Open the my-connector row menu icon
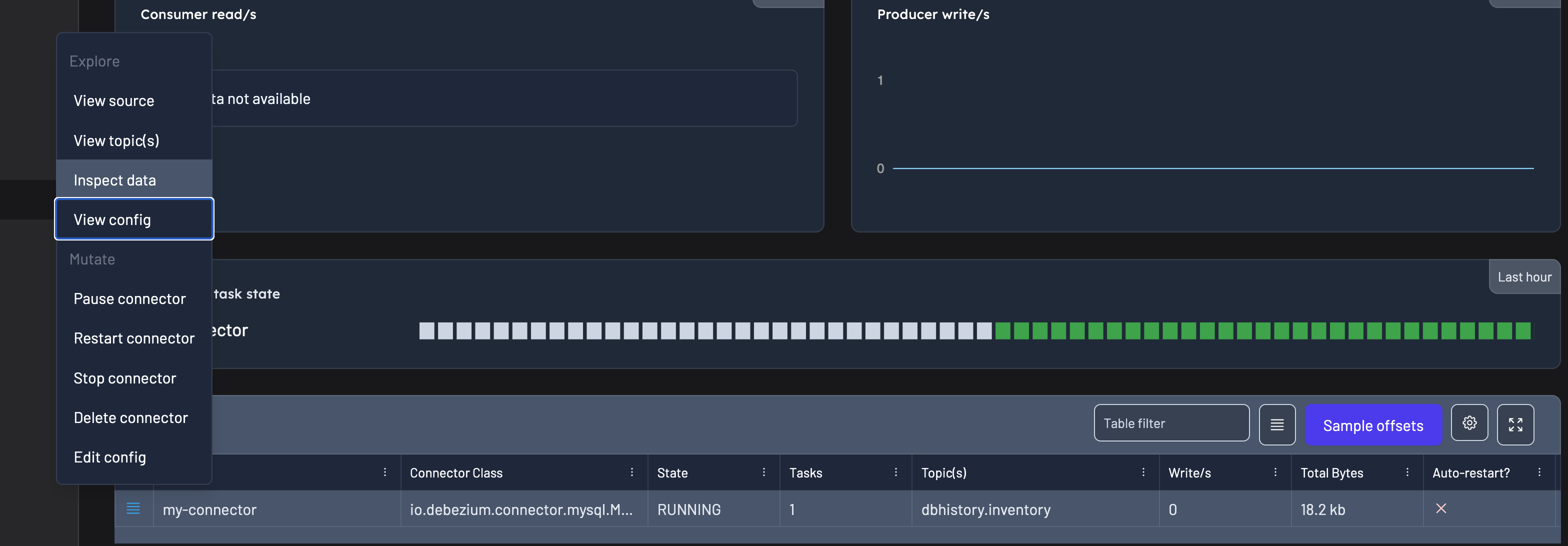Screen dimensions: 1568x546 133,508
